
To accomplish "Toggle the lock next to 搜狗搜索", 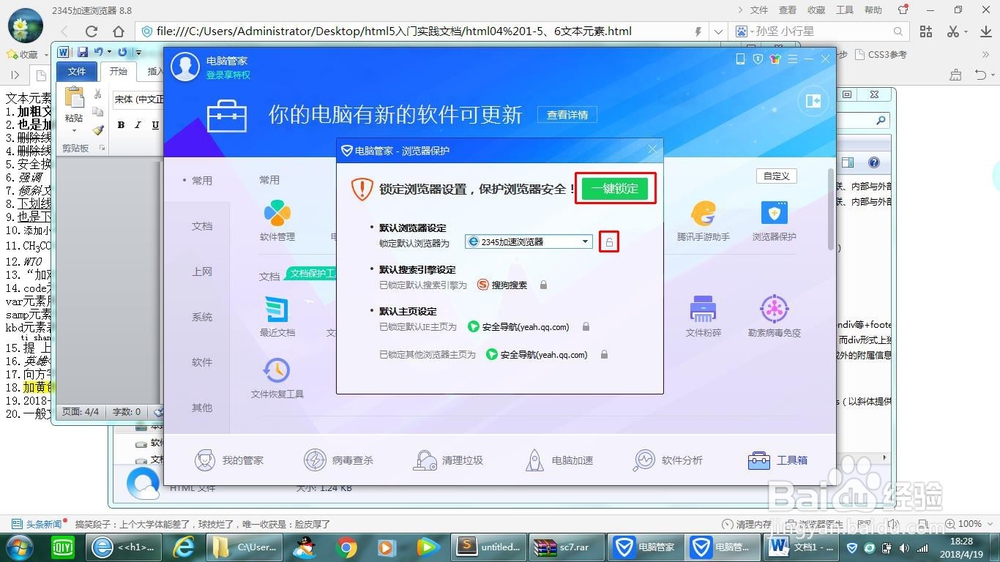I will (543, 285).
